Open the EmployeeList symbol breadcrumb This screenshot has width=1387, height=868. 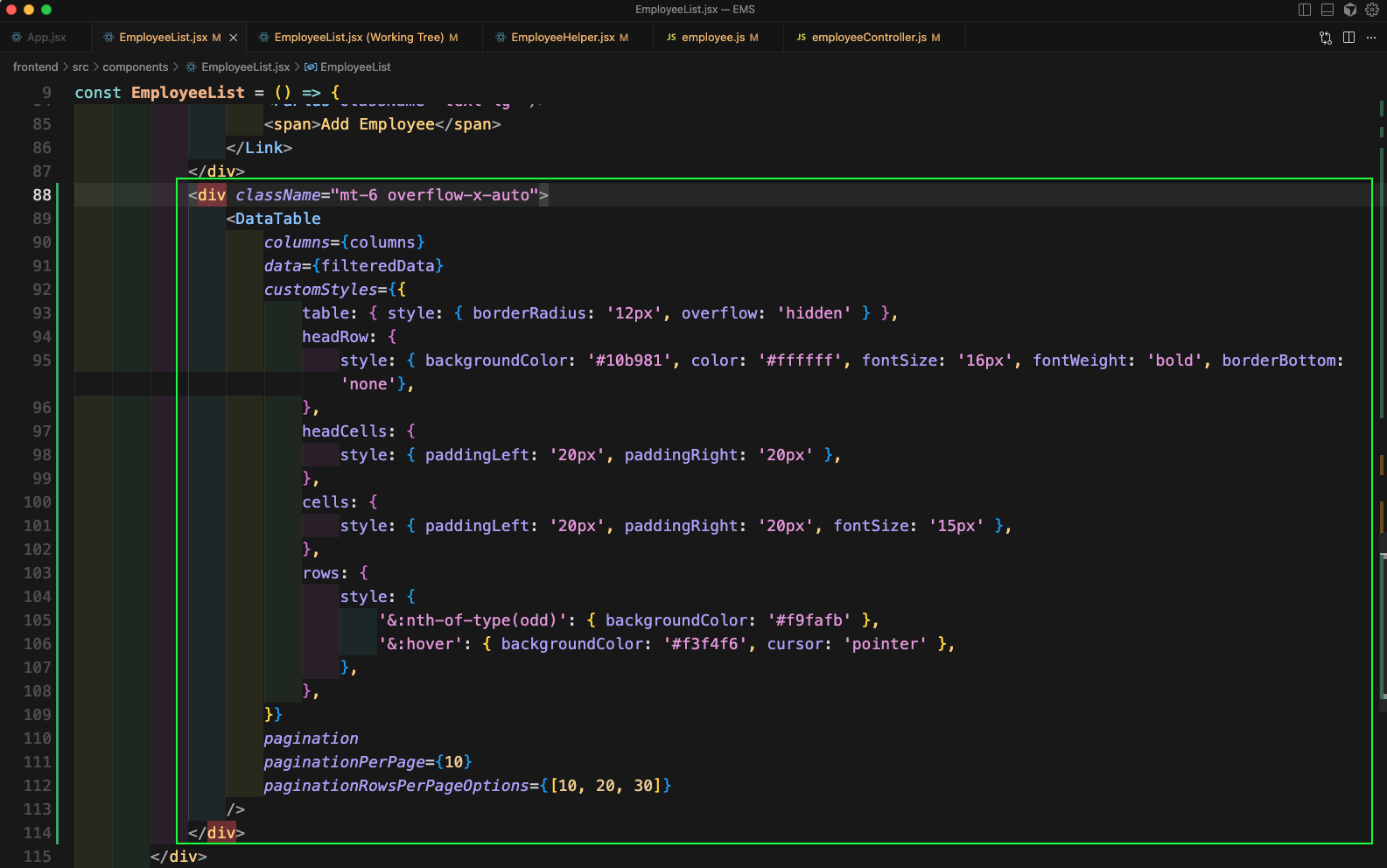355,67
